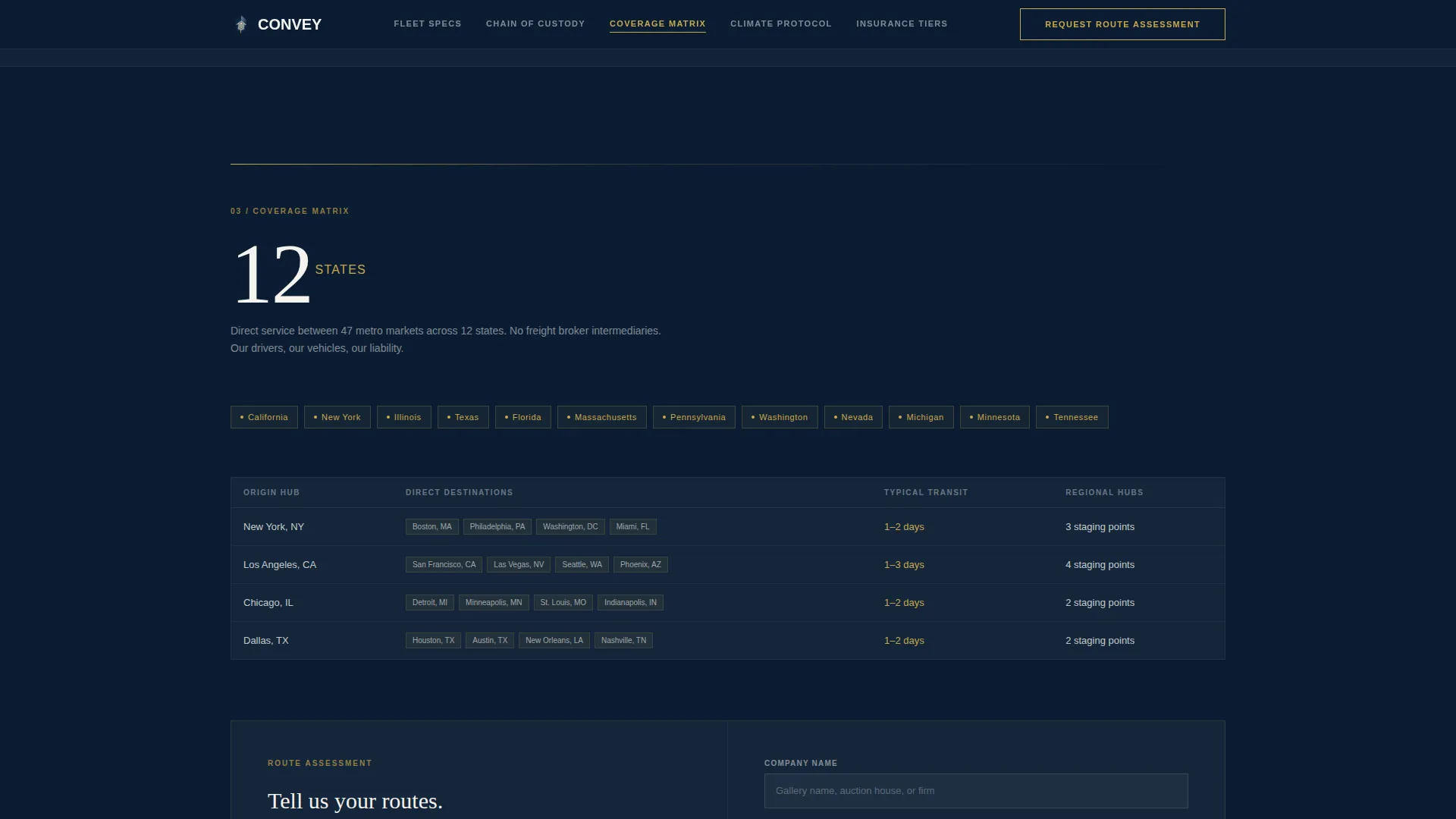This screenshot has height=819, width=1456.
Task: Open Insurance Tiers in the navigation
Action: coord(902,24)
